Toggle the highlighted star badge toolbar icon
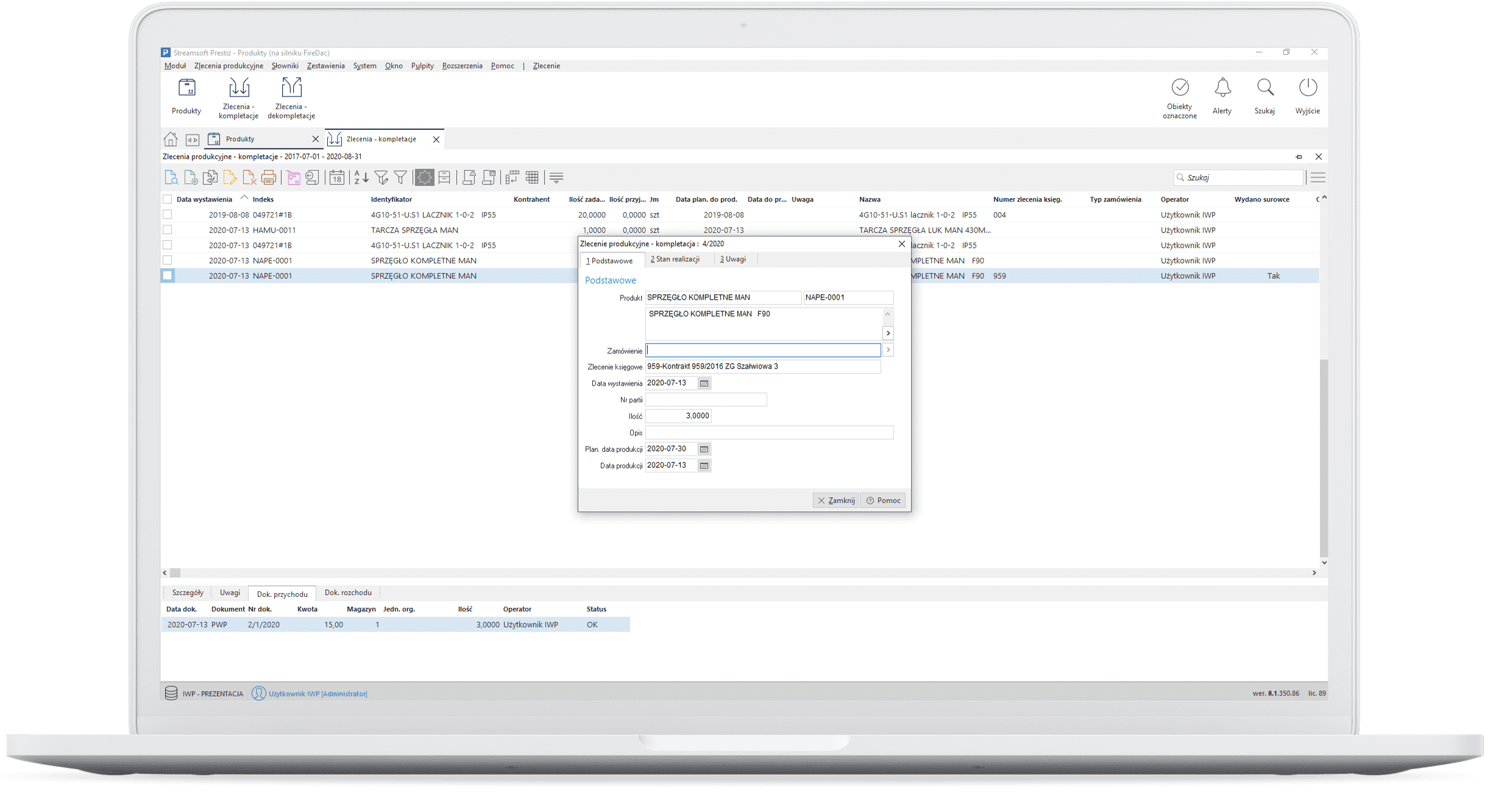This screenshot has height=812, width=1493. [424, 178]
